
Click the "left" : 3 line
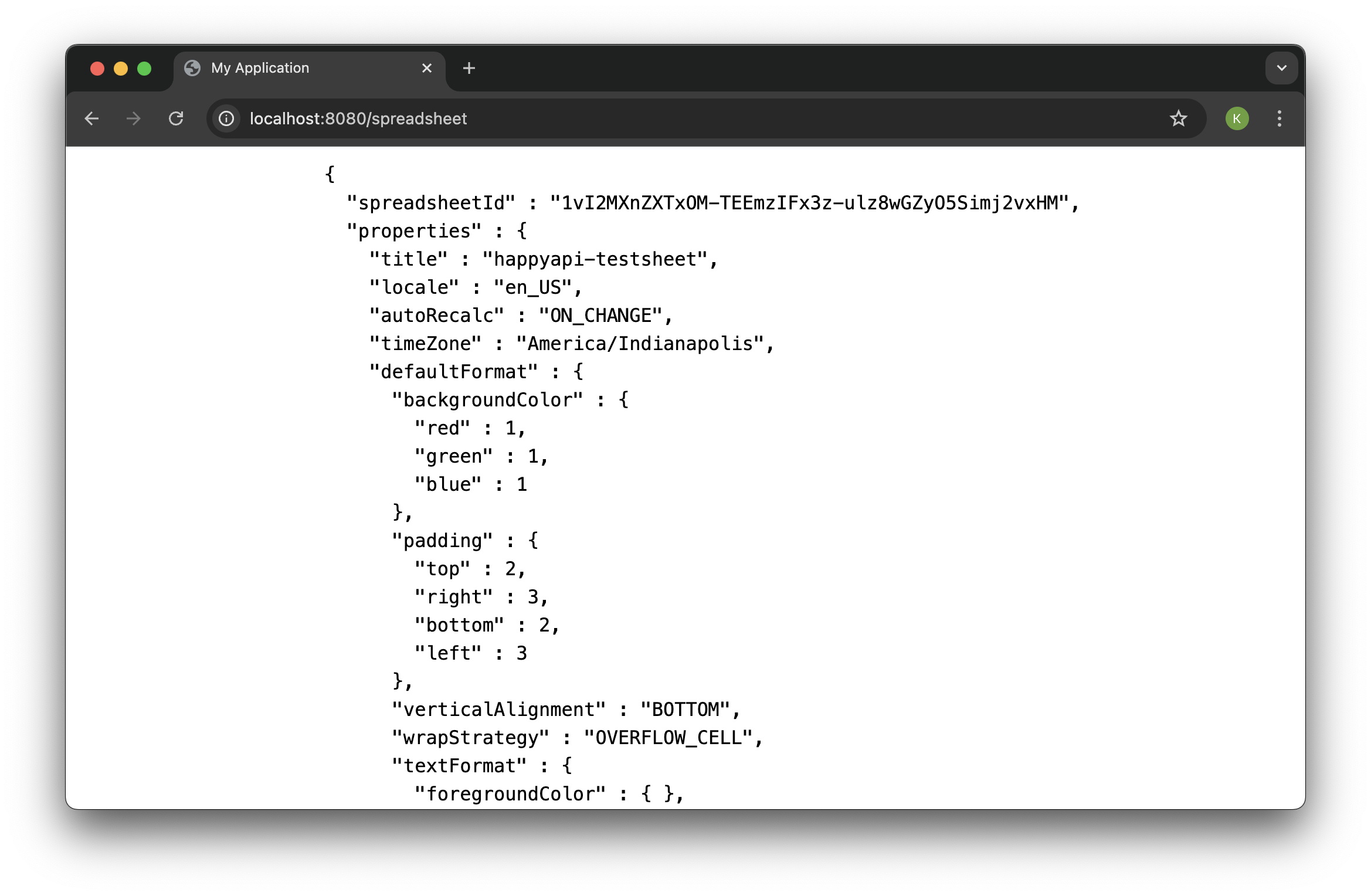(x=471, y=653)
